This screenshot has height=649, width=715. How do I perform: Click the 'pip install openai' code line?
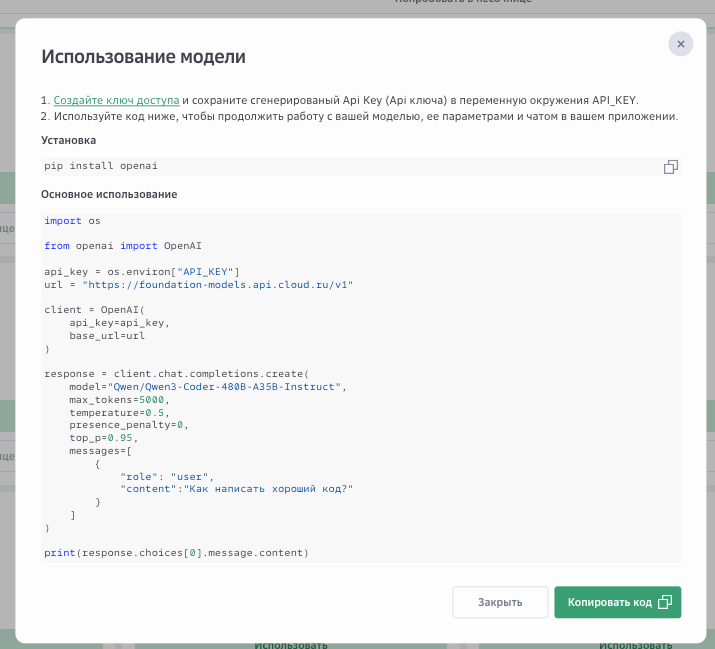(x=101, y=166)
